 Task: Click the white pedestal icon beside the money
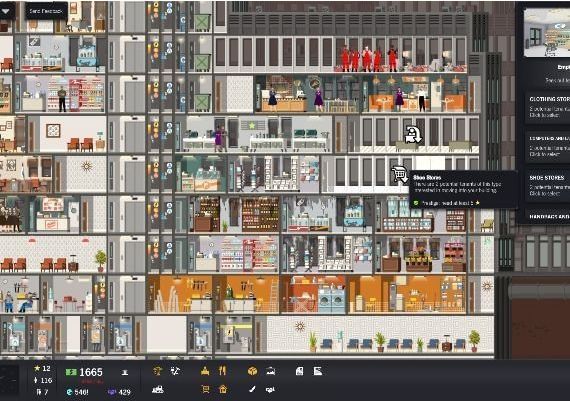coord(125,372)
